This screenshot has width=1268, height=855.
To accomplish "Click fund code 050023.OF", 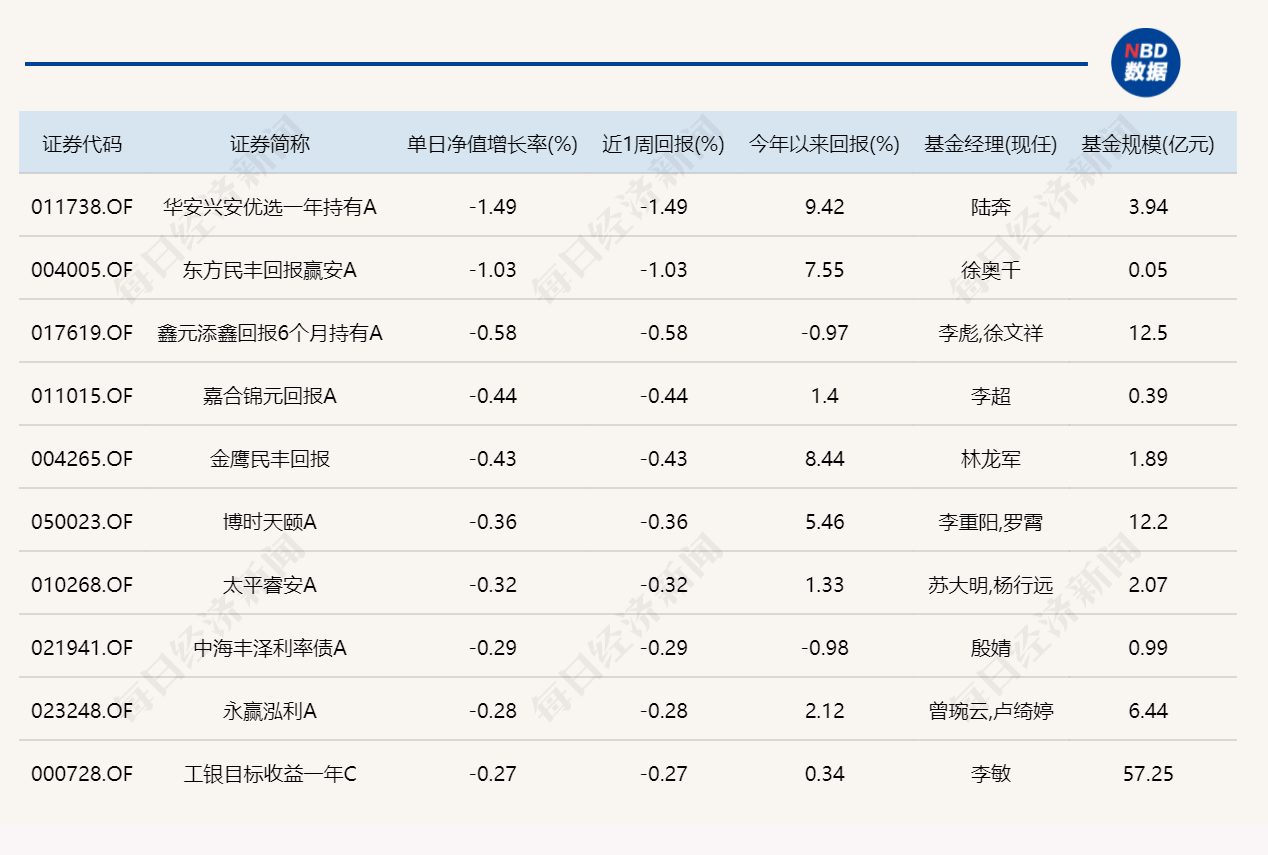I will (82, 522).
